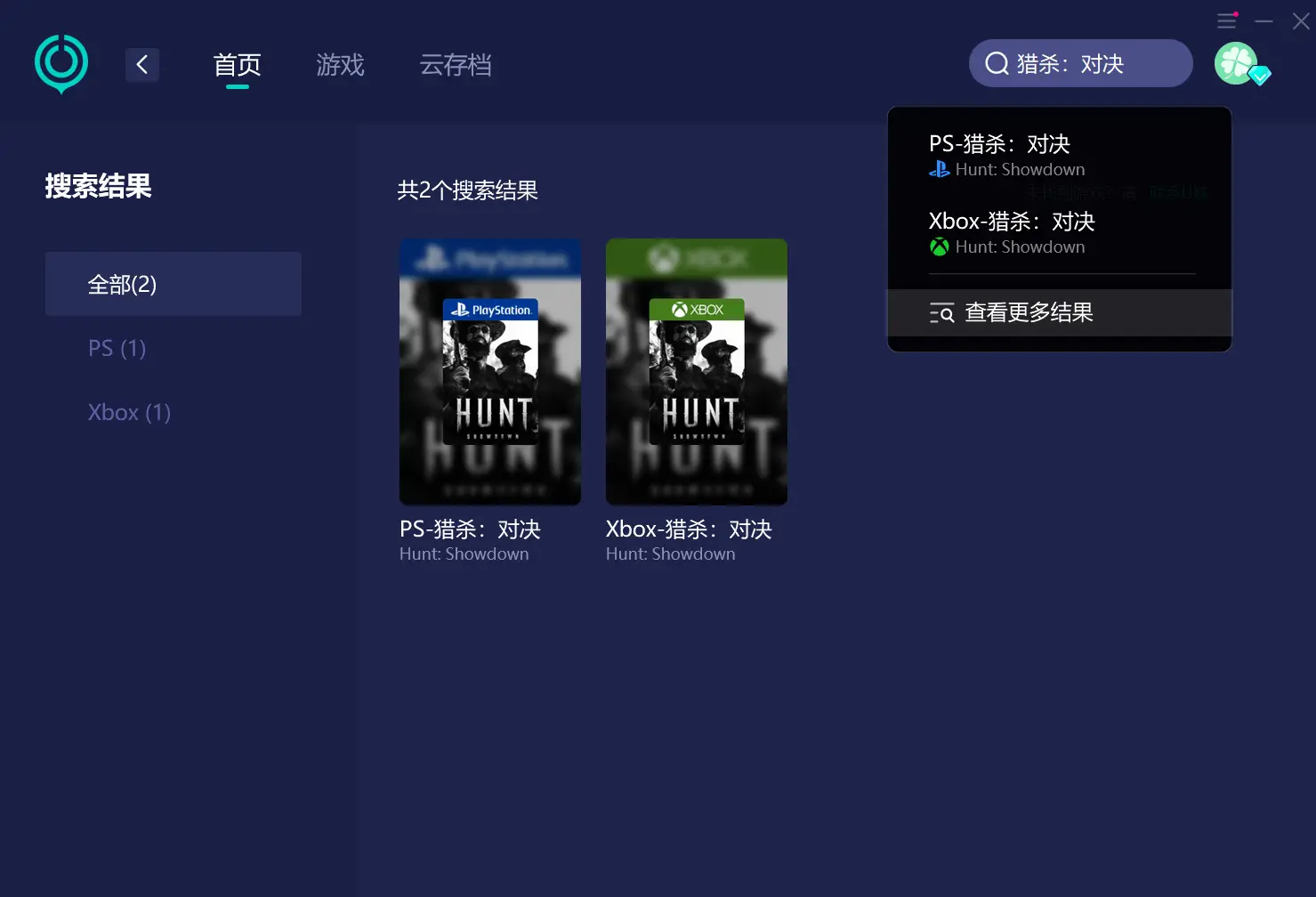Open the hamburger menu icon
This screenshot has height=897, width=1316.
pyautogui.click(x=1227, y=20)
